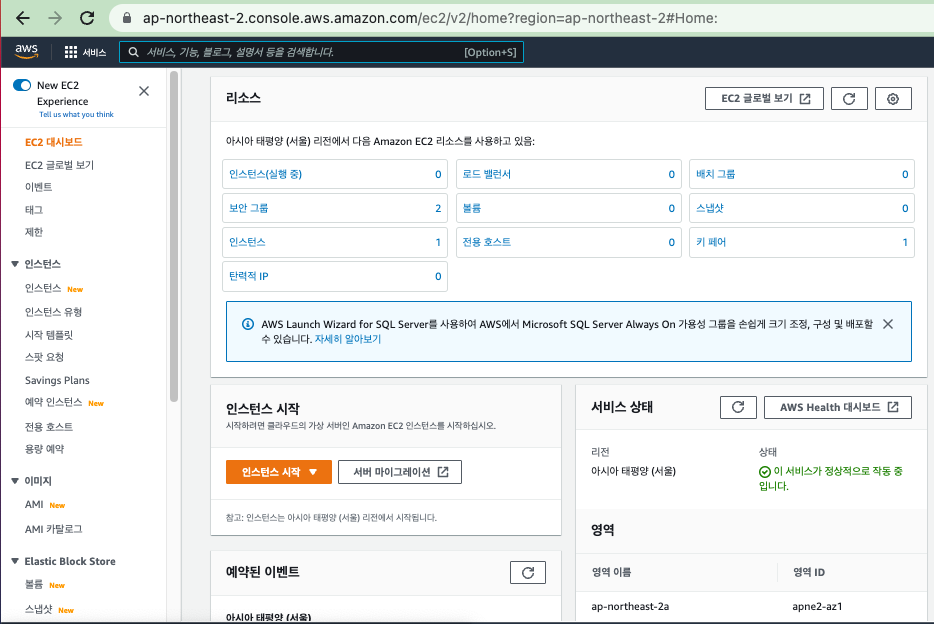Open 배치 그룹 resource card
934x624 pixels.
(x=802, y=174)
